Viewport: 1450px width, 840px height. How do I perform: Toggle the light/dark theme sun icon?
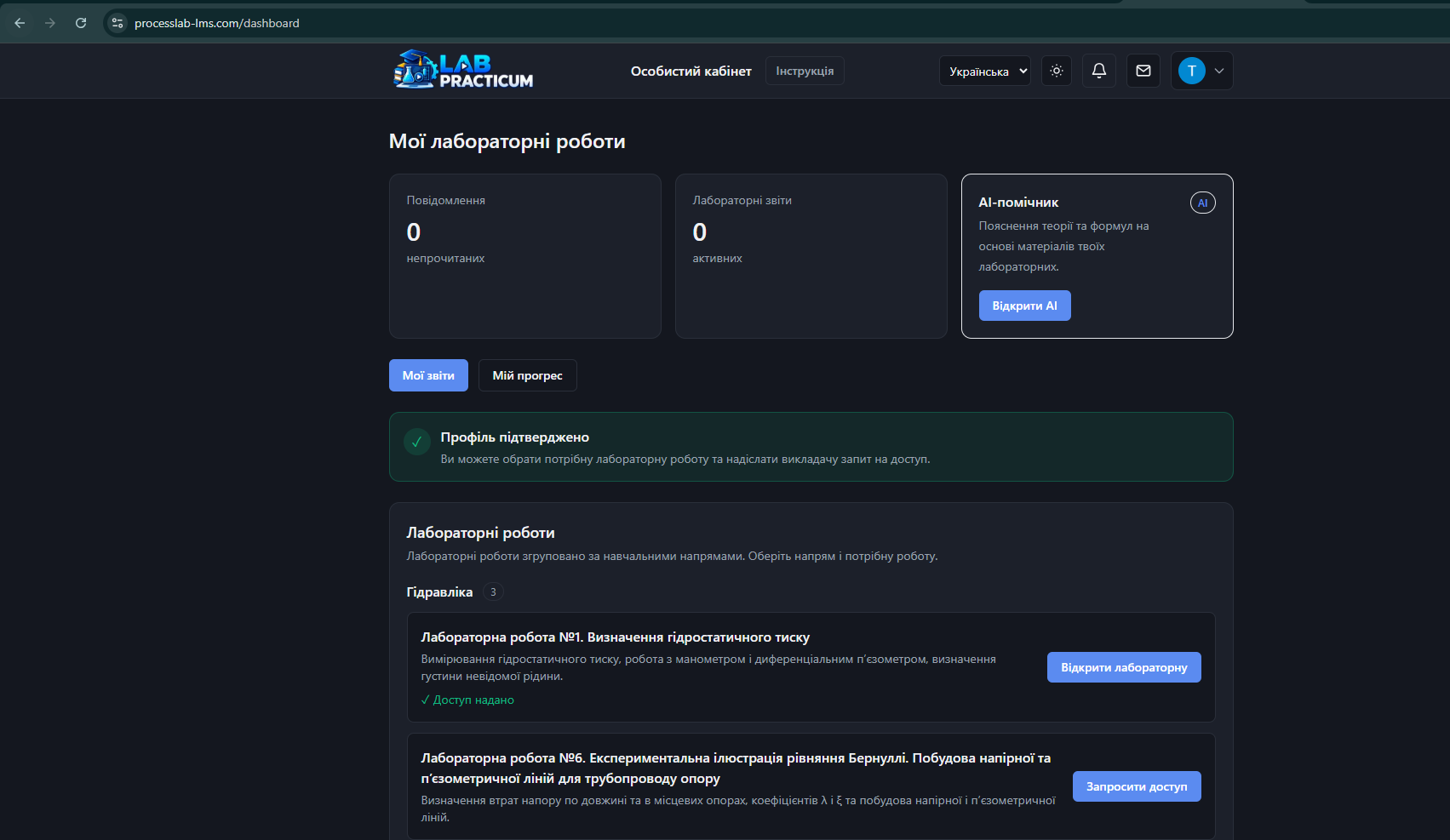pos(1057,71)
